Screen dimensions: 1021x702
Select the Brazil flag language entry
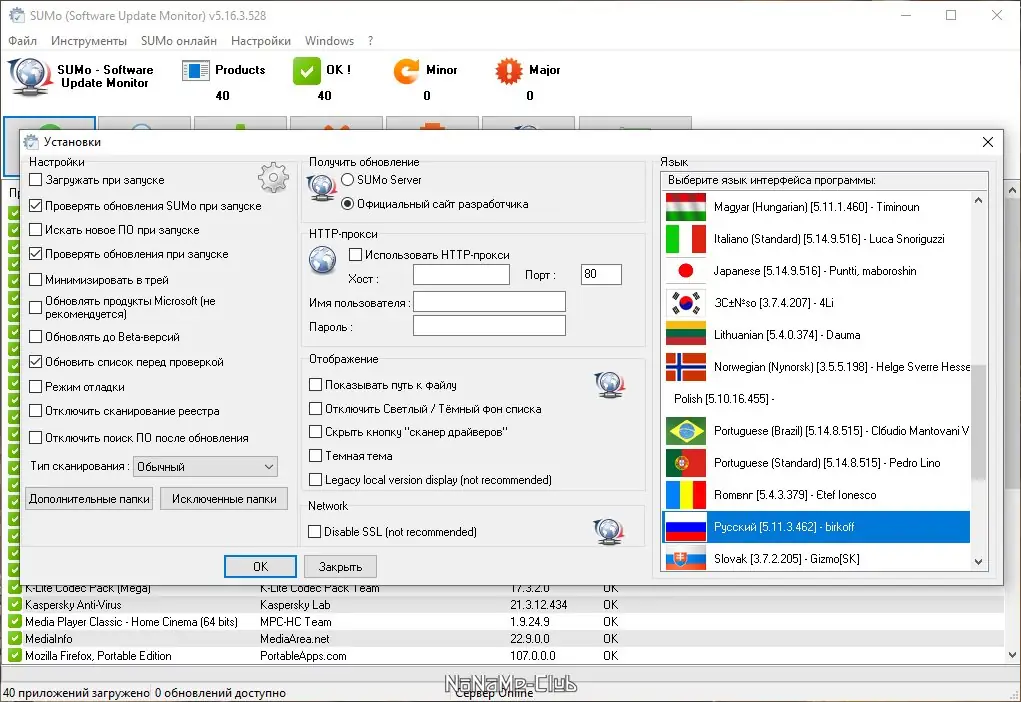point(816,430)
